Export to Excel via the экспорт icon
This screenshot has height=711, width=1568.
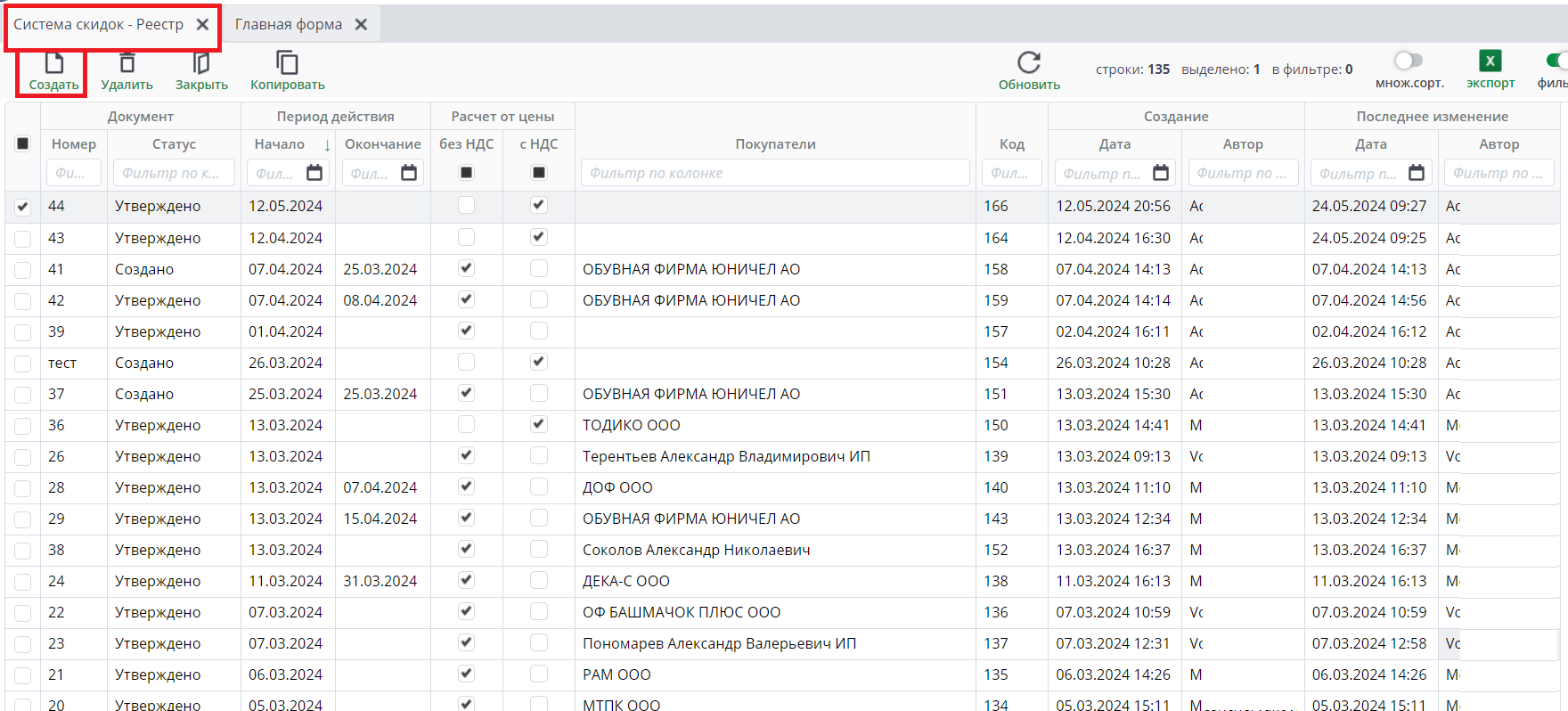pos(1490,61)
